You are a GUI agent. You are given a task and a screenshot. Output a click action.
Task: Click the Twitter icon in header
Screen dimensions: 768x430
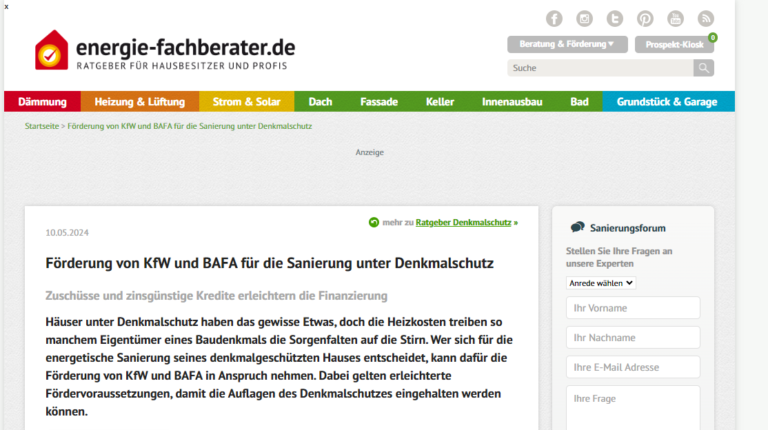point(614,18)
